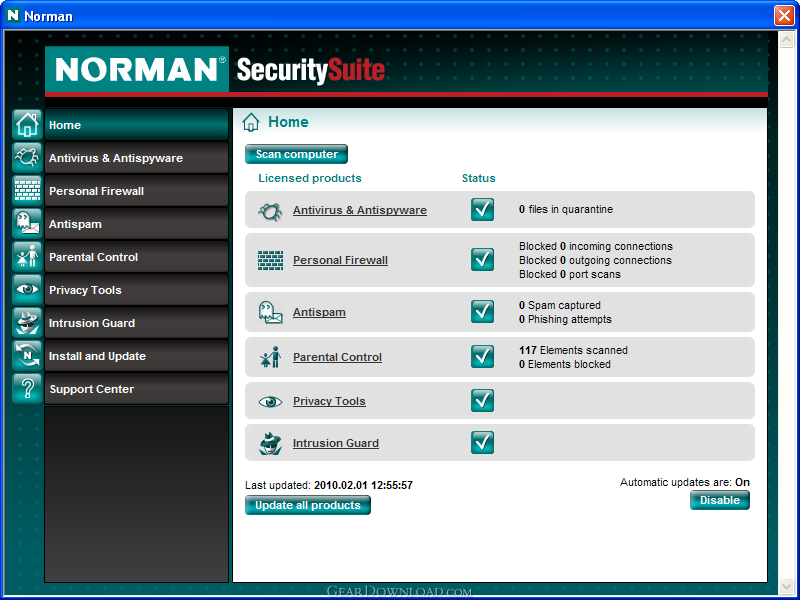The width and height of the screenshot is (800, 600).
Task: Click '117 Elements scanned' text
Action: coord(573,350)
